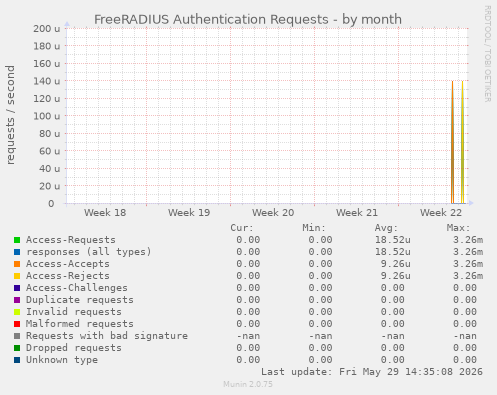Click the '140 u' y-axis label
Screen dimensions: 497x395
(46, 81)
